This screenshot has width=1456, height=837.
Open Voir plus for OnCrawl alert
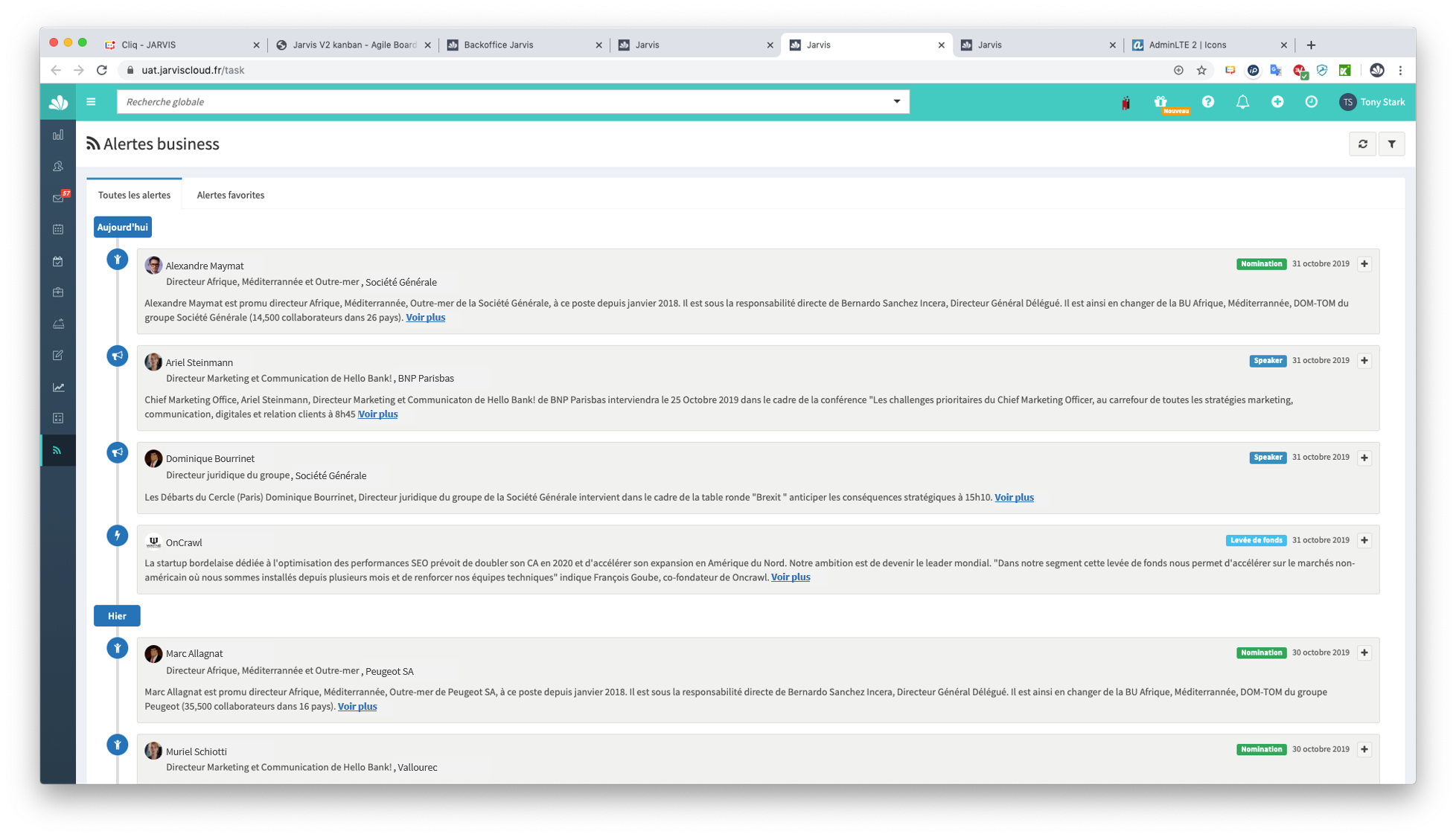(x=791, y=577)
